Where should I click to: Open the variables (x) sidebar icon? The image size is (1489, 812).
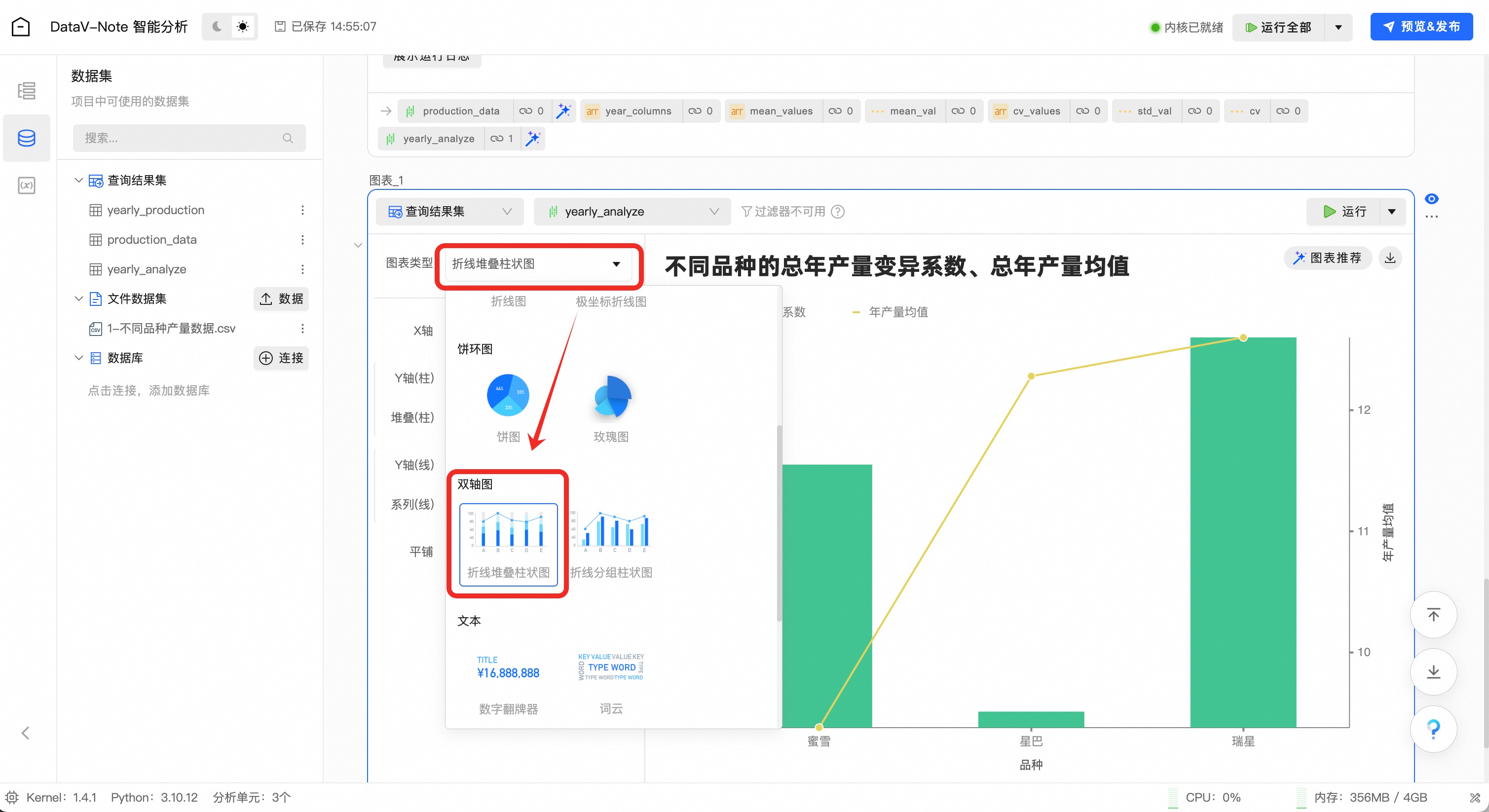26,185
